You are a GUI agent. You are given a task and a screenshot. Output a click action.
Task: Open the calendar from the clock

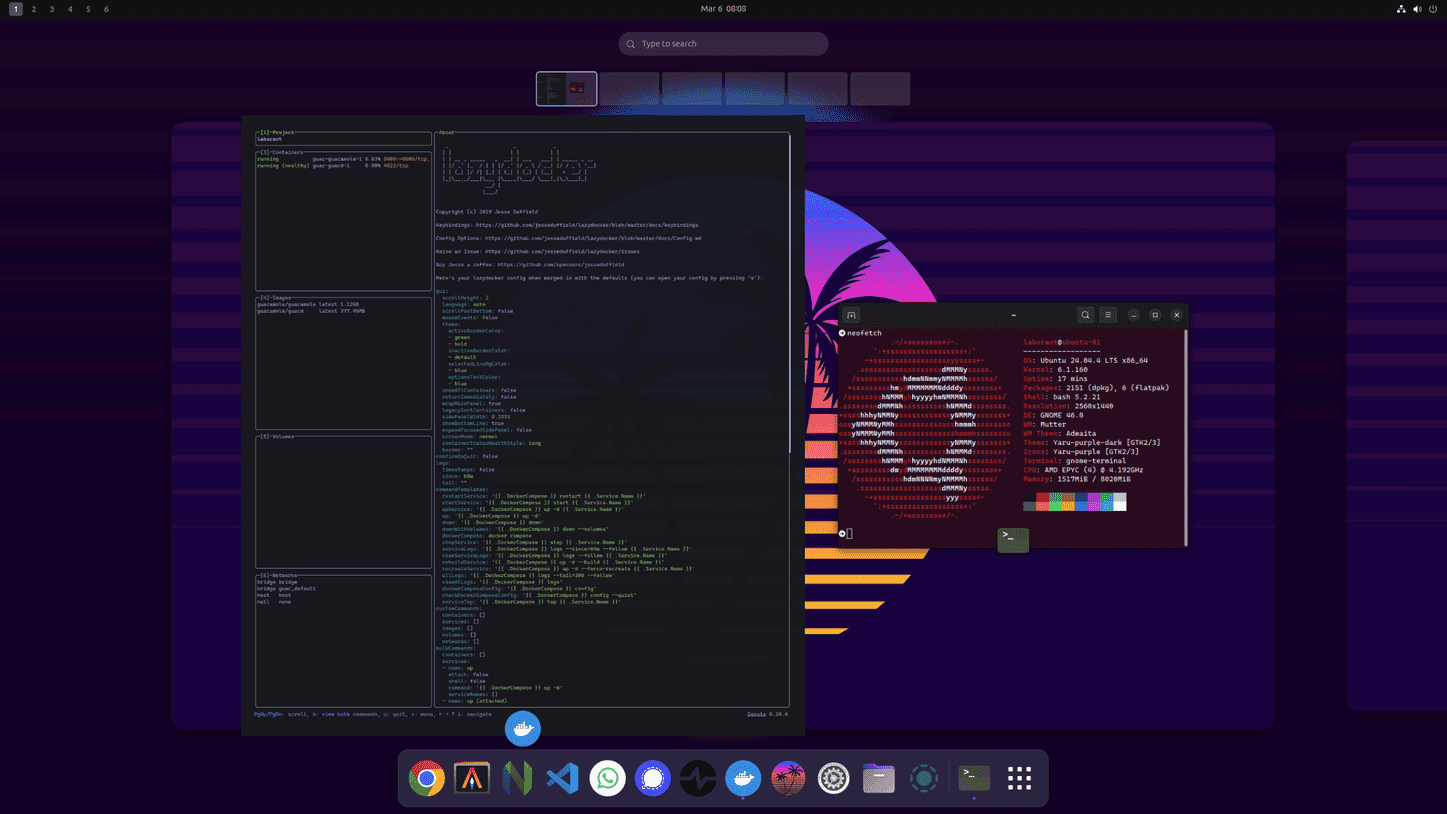723,9
